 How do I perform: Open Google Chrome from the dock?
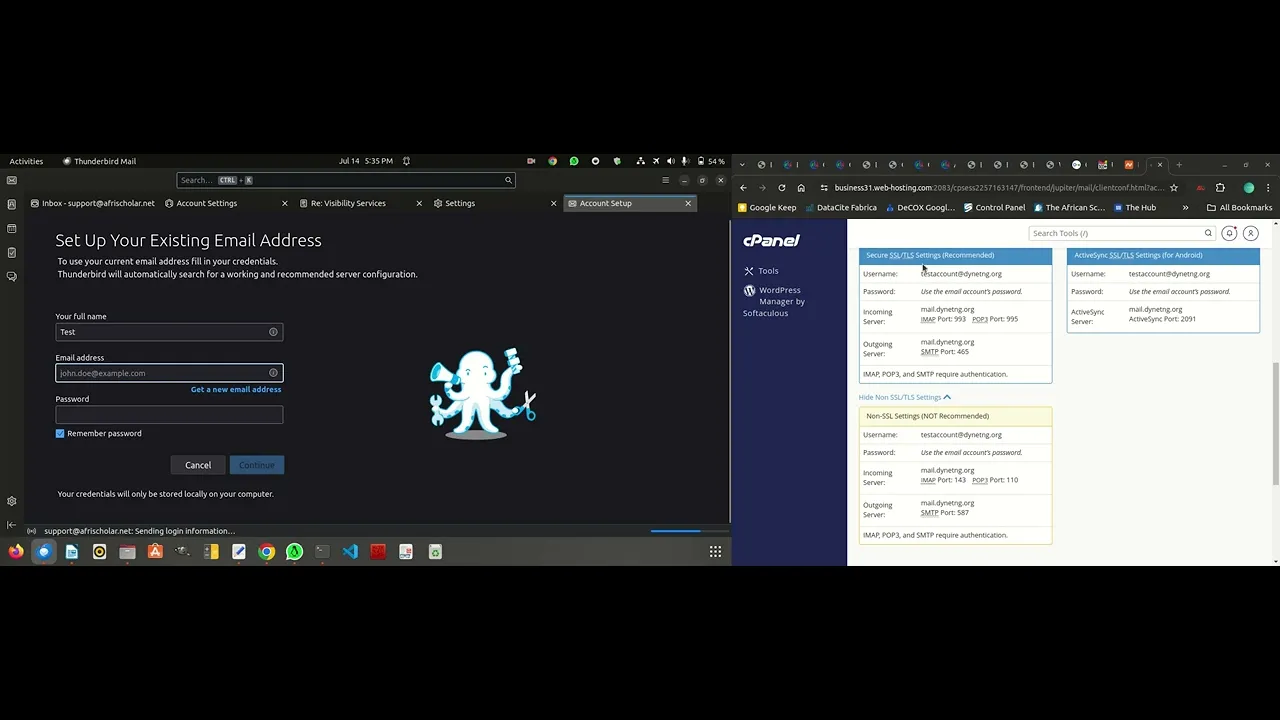tap(266, 551)
